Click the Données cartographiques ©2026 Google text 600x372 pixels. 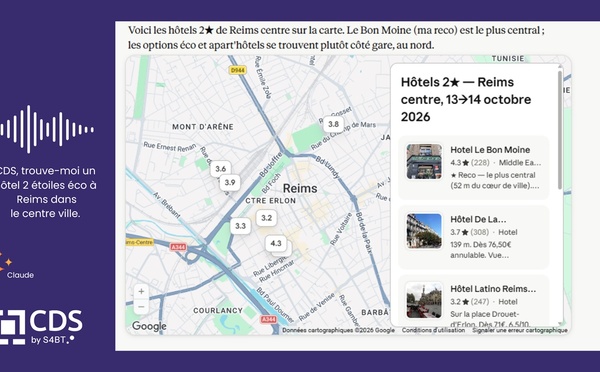339,330
